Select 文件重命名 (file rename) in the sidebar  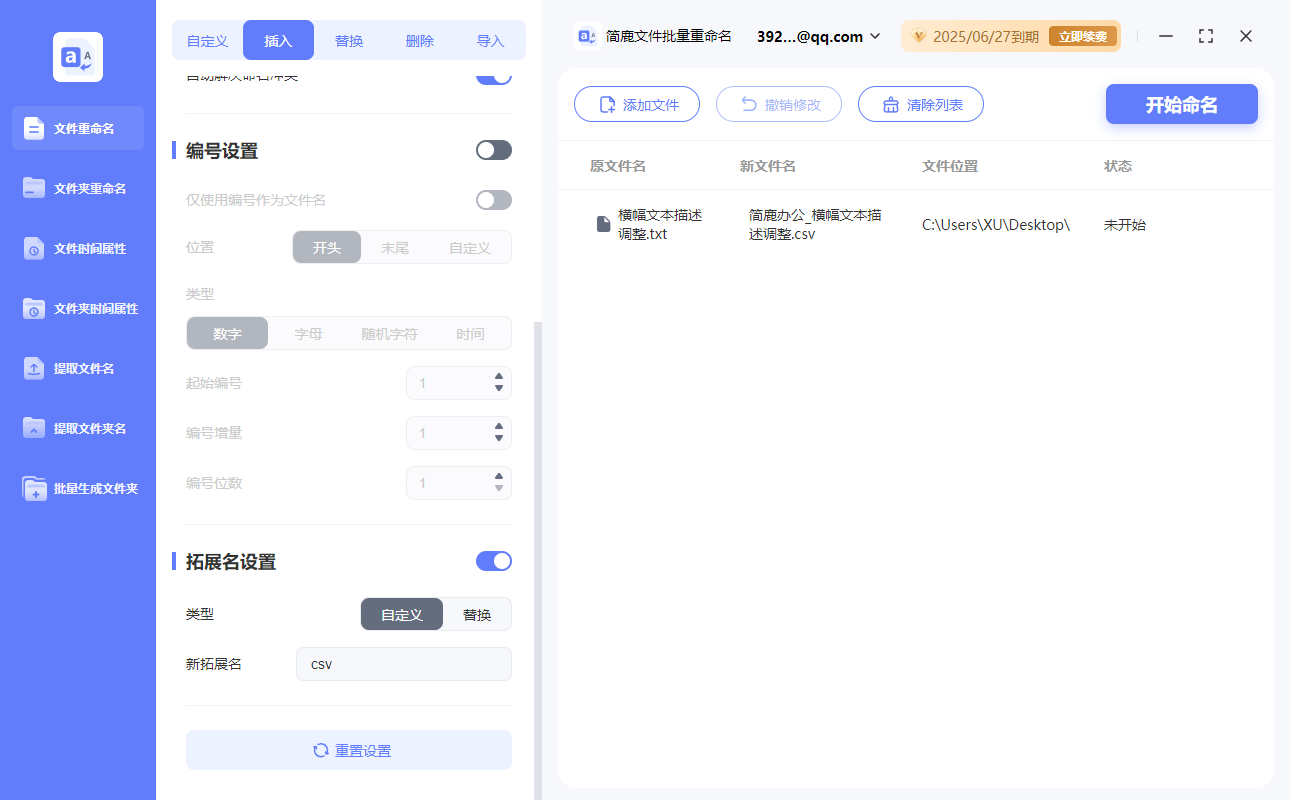tap(77, 128)
